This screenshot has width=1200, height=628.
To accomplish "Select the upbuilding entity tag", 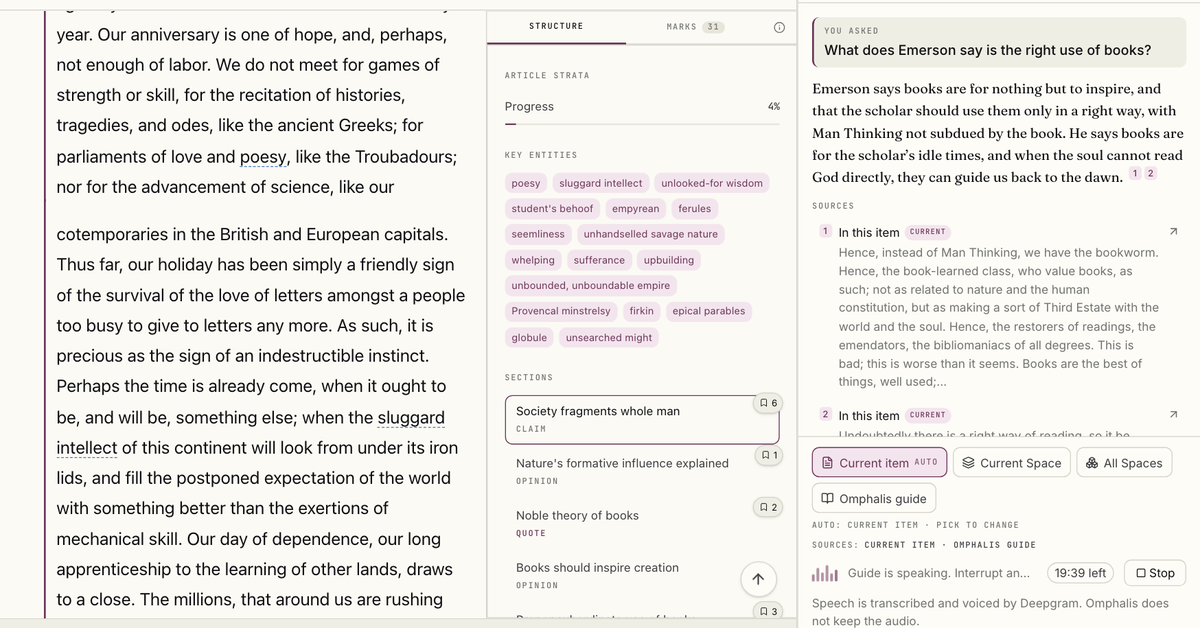I will [669, 260].
